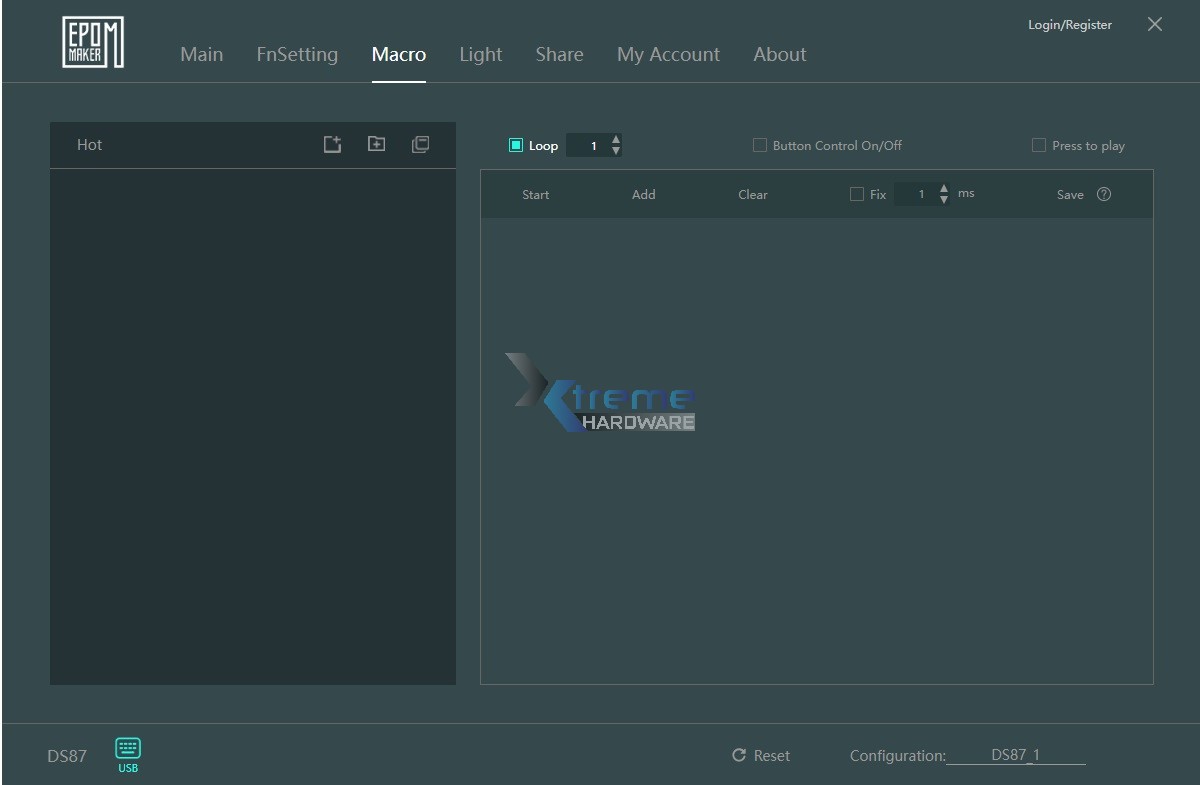This screenshot has width=1200, height=785.
Task: Open help via the question mark icon
Action: tap(1104, 194)
